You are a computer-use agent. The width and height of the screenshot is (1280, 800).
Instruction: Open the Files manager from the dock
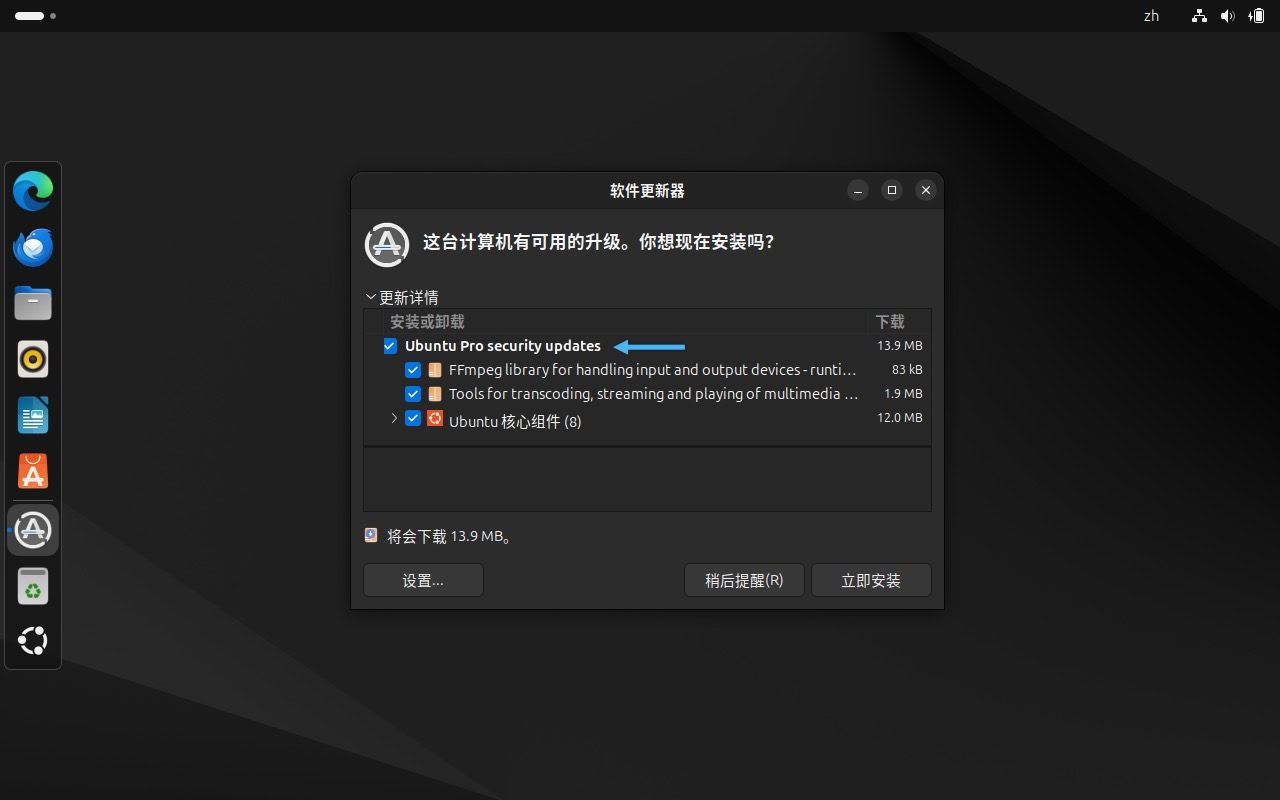(x=33, y=302)
